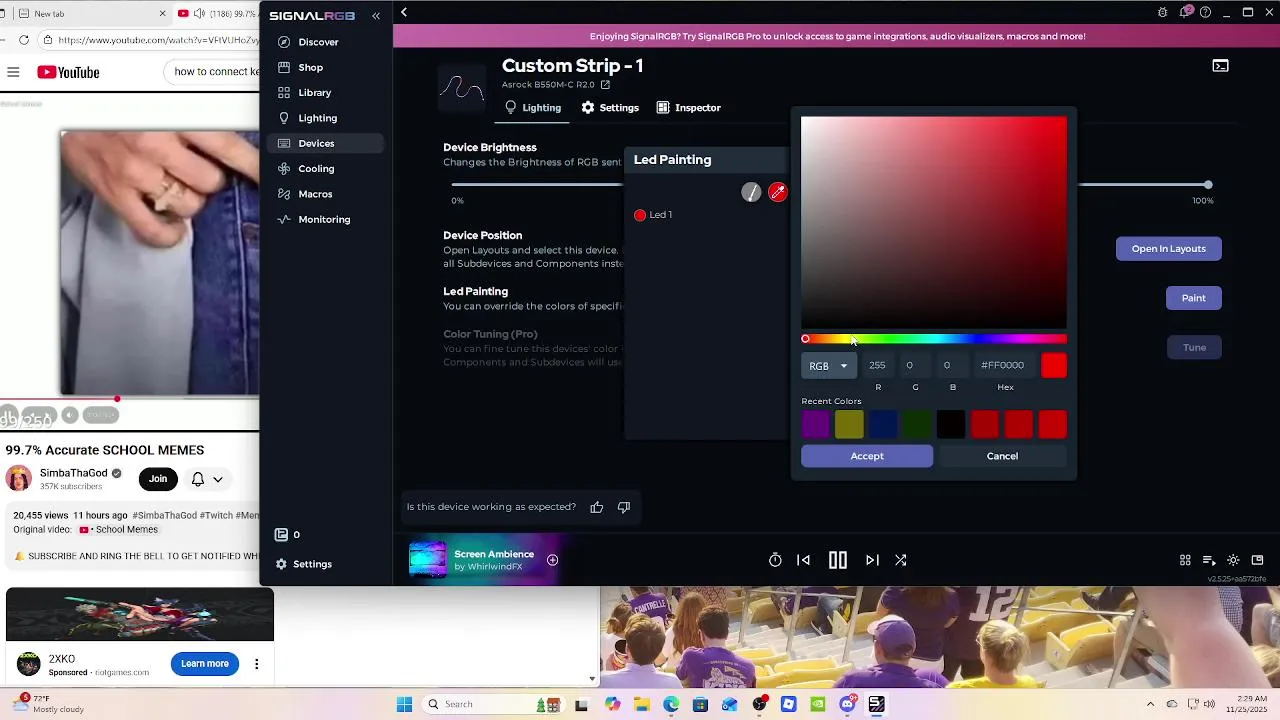This screenshot has height=720, width=1280.
Task: Collapse the SignalRGB sidebar with double chevron
Action: tap(376, 15)
